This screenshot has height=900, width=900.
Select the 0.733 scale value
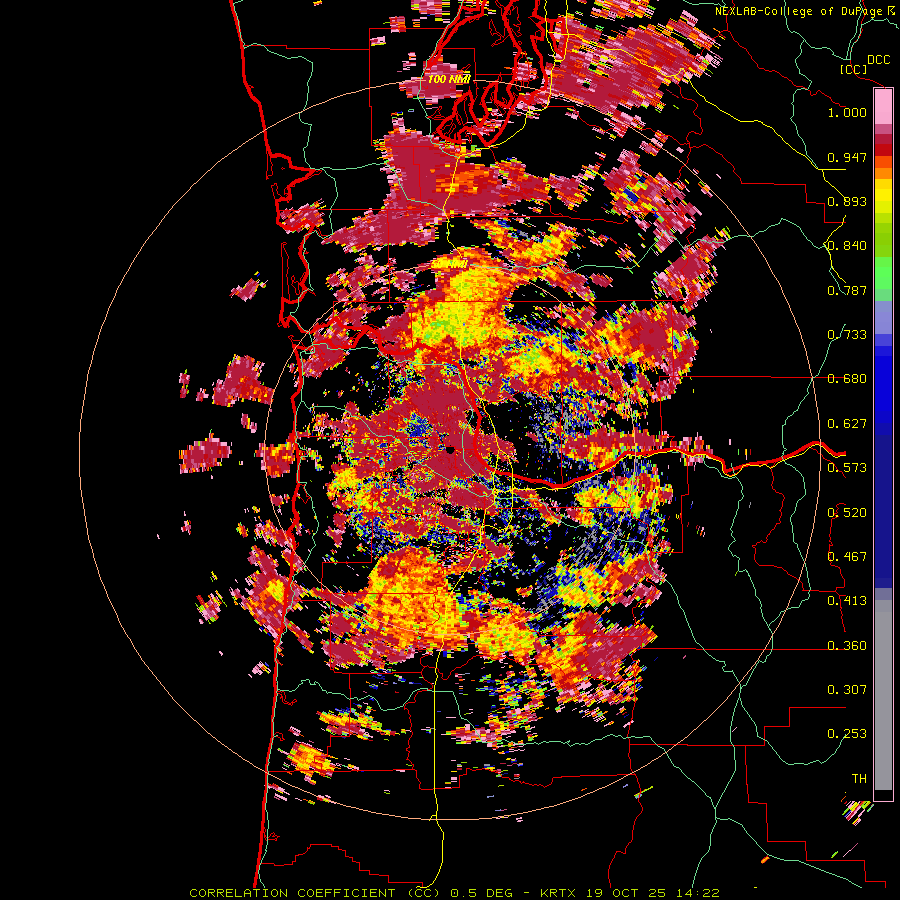[847, 335]
